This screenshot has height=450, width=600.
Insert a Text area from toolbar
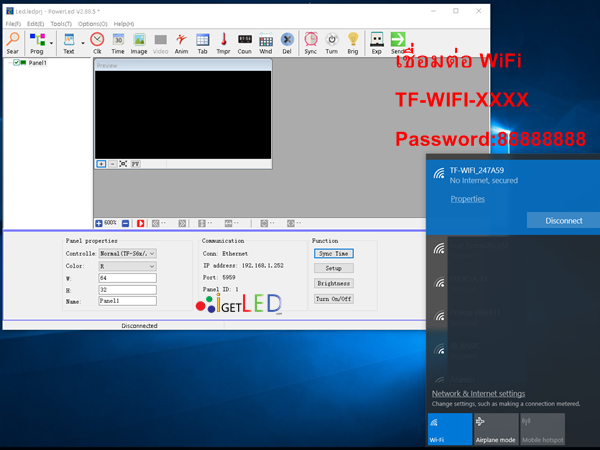tap(69, 43)
